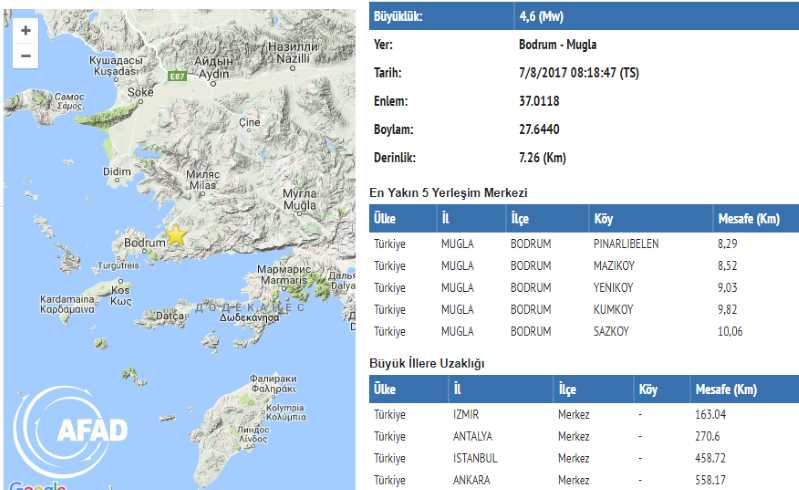Viewport: 799px width, 490px height.
Task: Click the yellow star epicenter marker
Action: 176,235
